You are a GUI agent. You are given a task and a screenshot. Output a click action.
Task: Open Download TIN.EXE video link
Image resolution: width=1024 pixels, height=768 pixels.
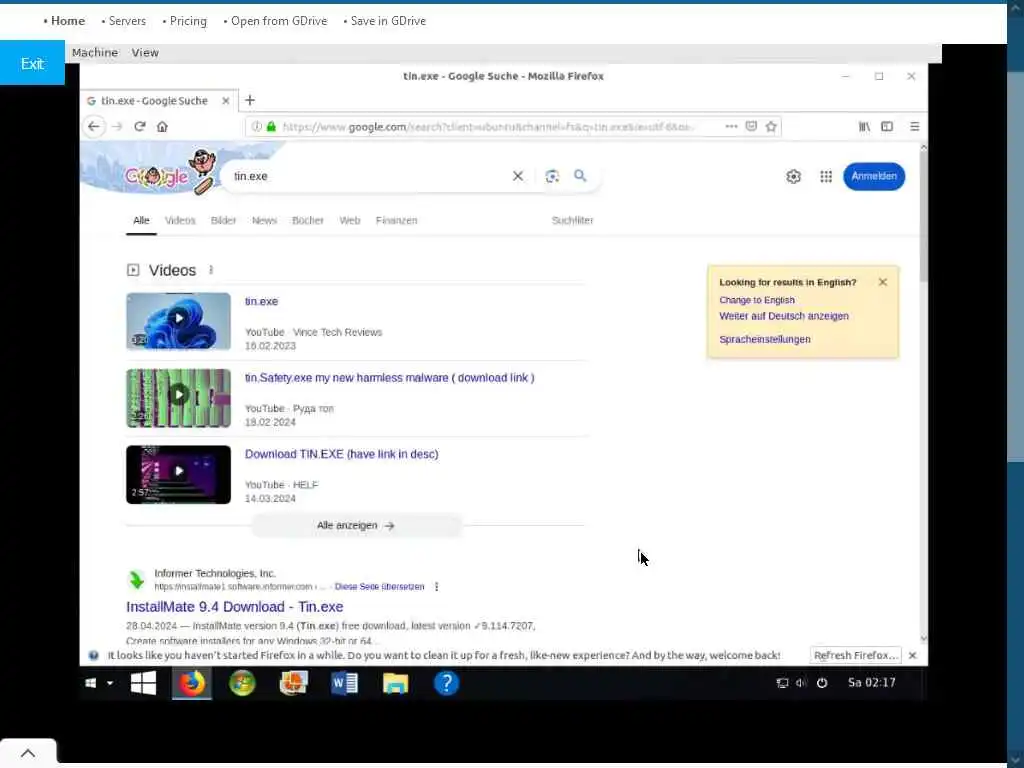coord(342,455)
